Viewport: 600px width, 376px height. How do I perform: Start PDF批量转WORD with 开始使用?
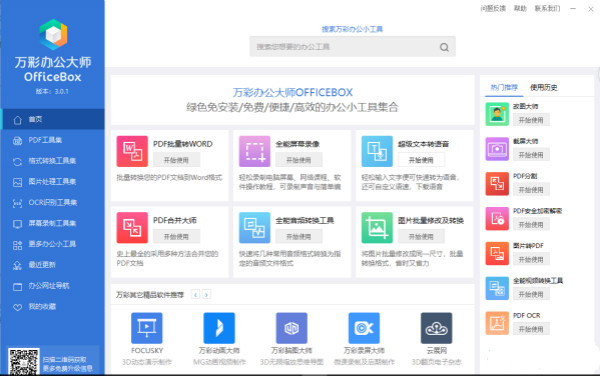[x=176, y=160]
